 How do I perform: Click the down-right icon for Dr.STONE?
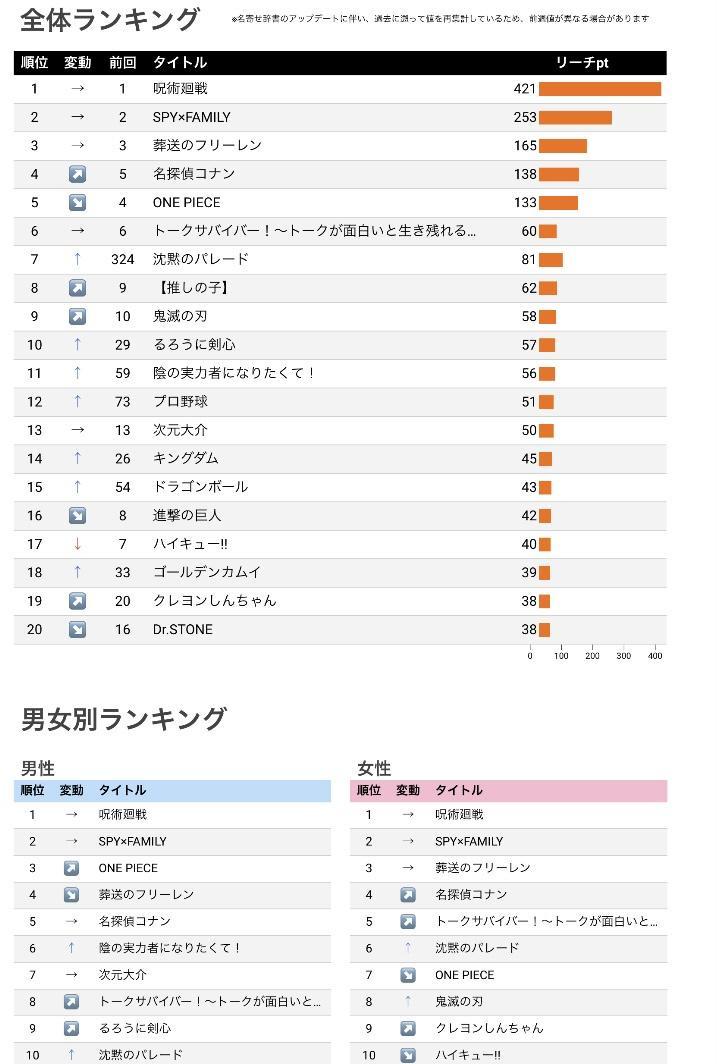pyautogui.click(x=77, y=630)
